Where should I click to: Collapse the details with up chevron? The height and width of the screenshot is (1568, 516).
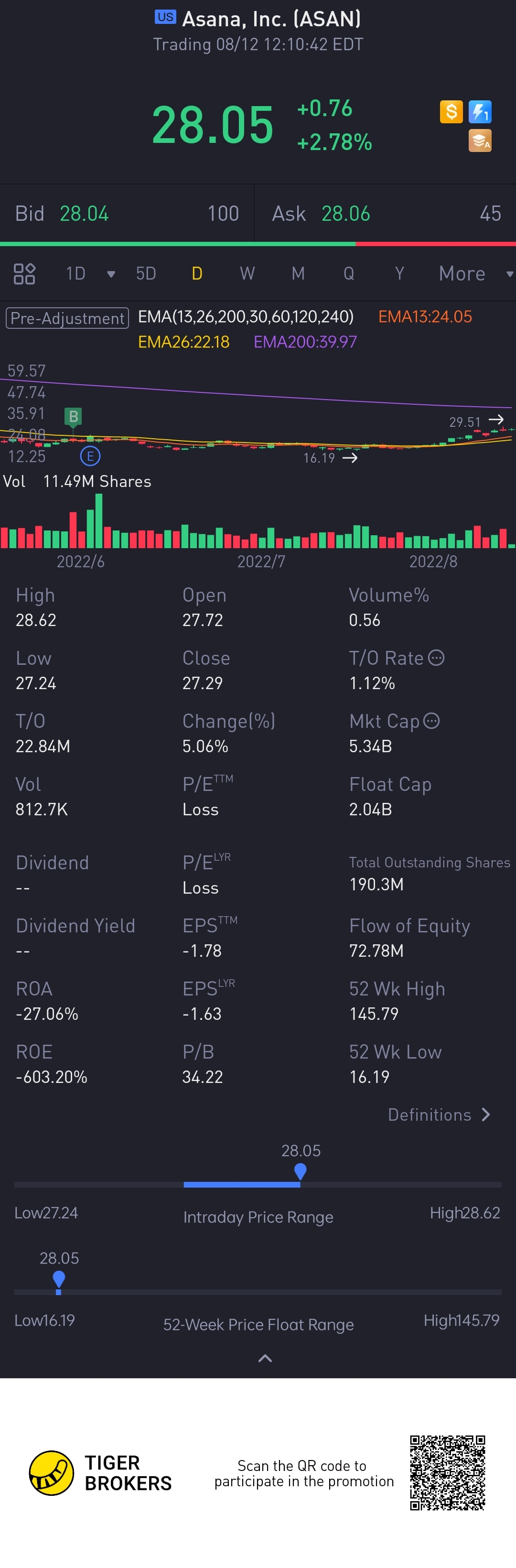265,1359
